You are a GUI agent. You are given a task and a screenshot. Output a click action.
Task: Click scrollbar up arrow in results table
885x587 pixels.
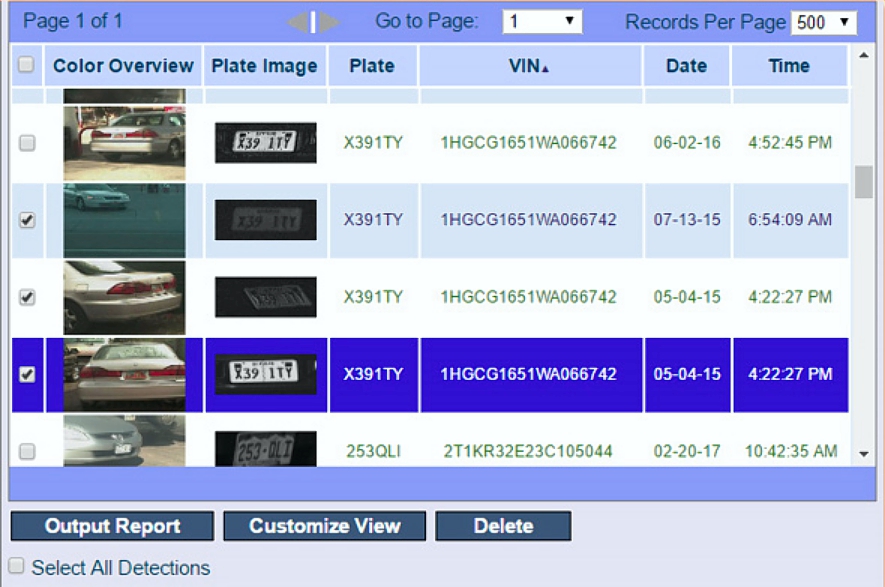click(x=864, y=53)
